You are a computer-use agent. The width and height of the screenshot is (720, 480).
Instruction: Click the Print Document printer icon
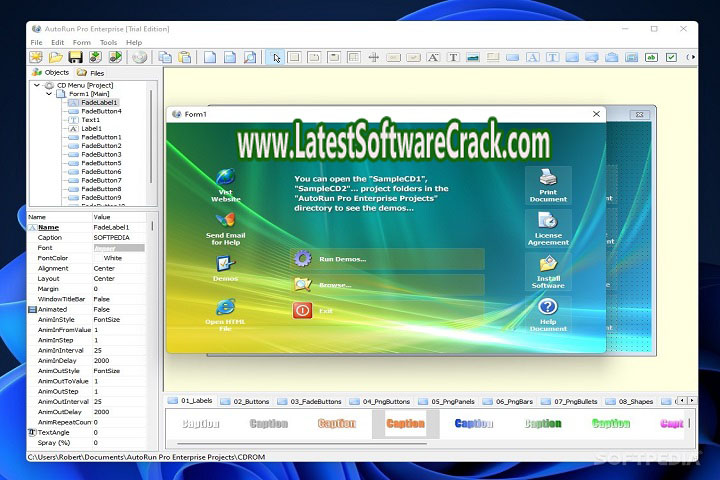tap(548, 178)
